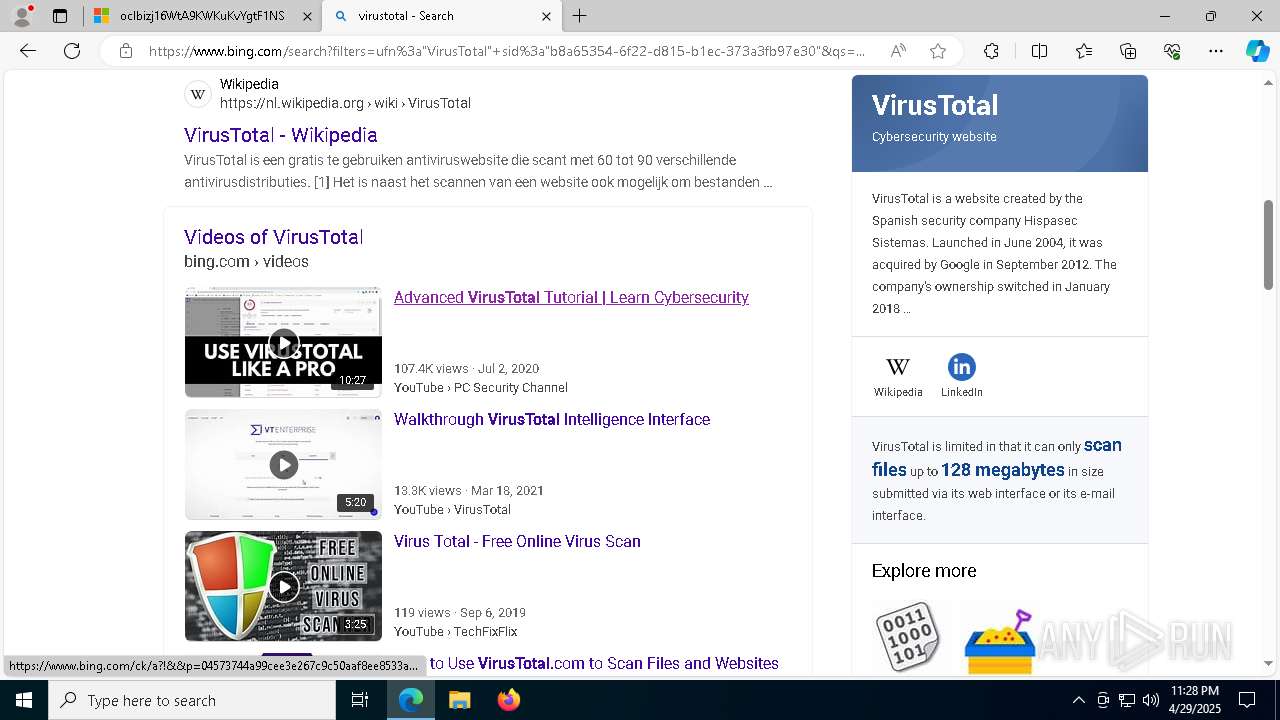This screenshot has height=720, width=1280.
Task: Open the Videos of VirusTotal heading
Action: click(273, 237)
